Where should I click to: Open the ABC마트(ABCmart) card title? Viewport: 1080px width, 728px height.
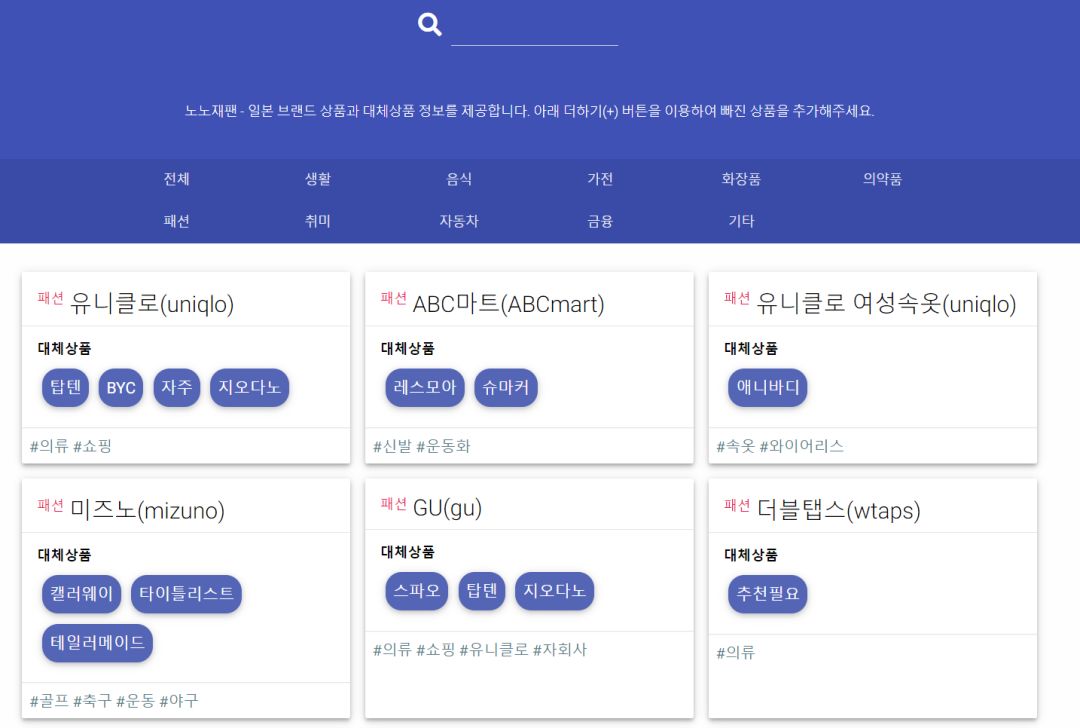508,304
